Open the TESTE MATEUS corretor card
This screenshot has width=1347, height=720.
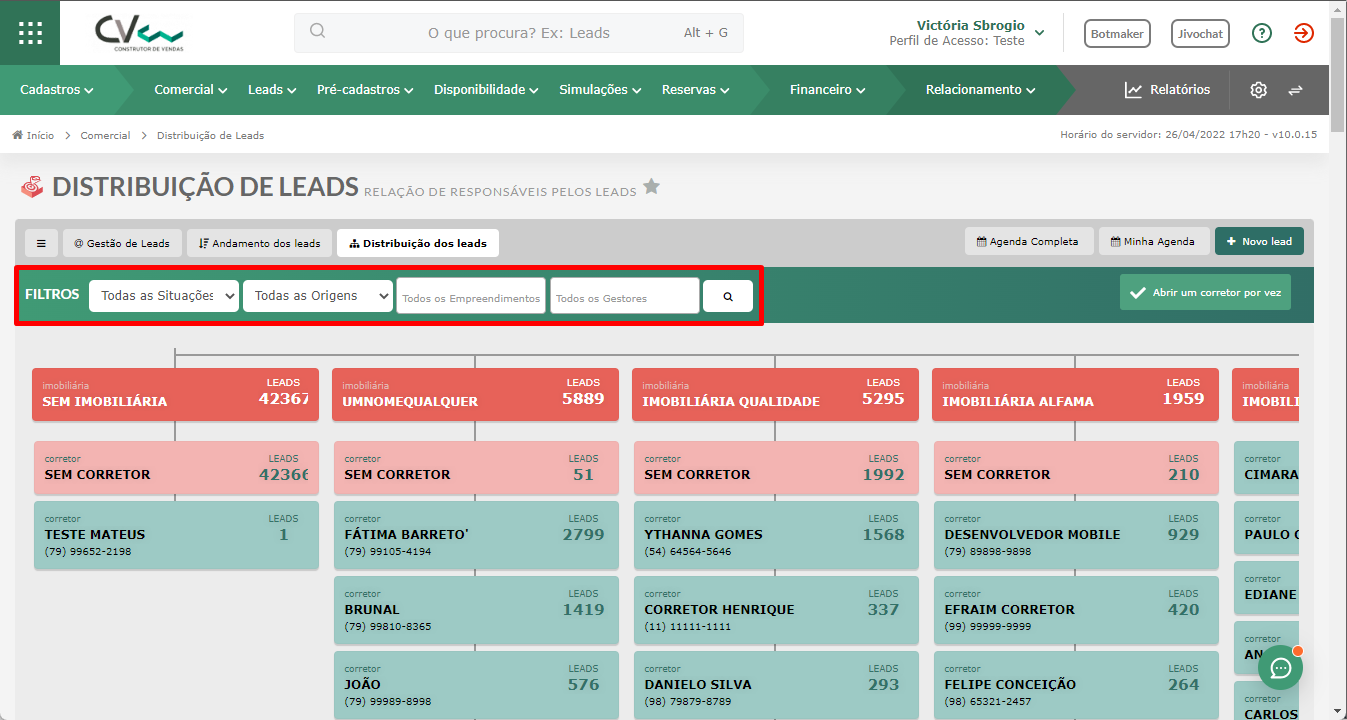(x=176, y=535)
